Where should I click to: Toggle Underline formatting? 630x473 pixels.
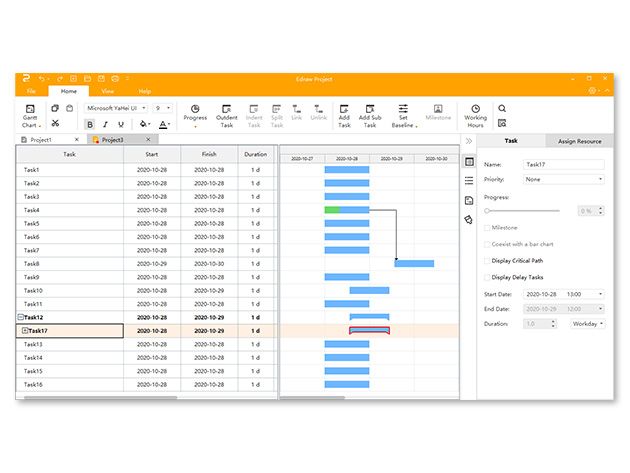coord(121,124)
